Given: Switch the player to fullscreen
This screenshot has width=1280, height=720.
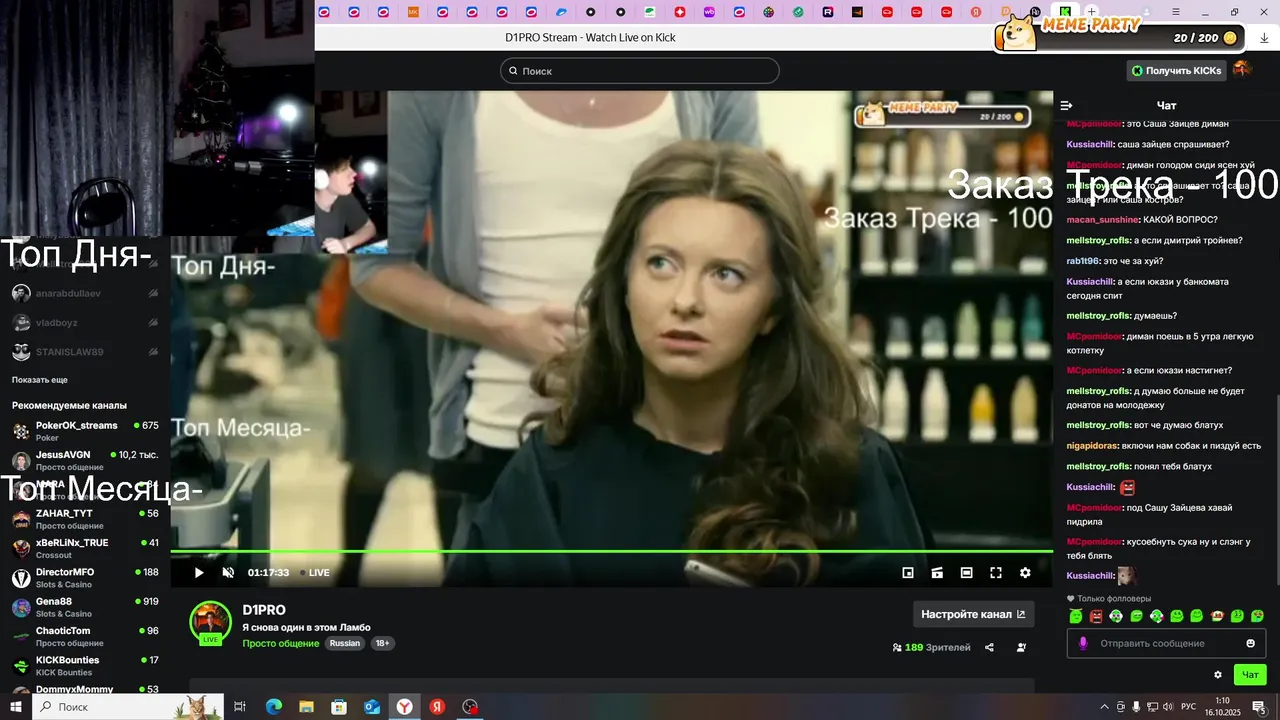Looking at the screenshot, I should pyautogui.click(x=996, y=573).
